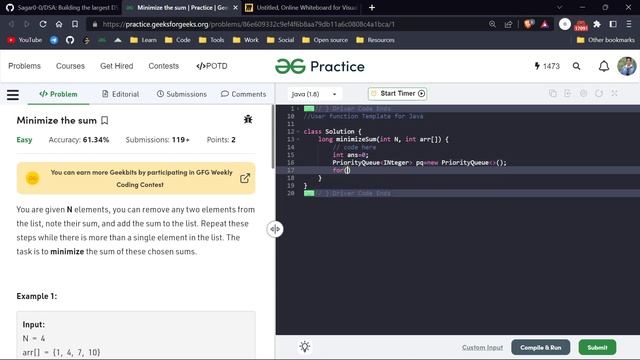
Task: Open the POTD nav link
Action: coord(212,66)
